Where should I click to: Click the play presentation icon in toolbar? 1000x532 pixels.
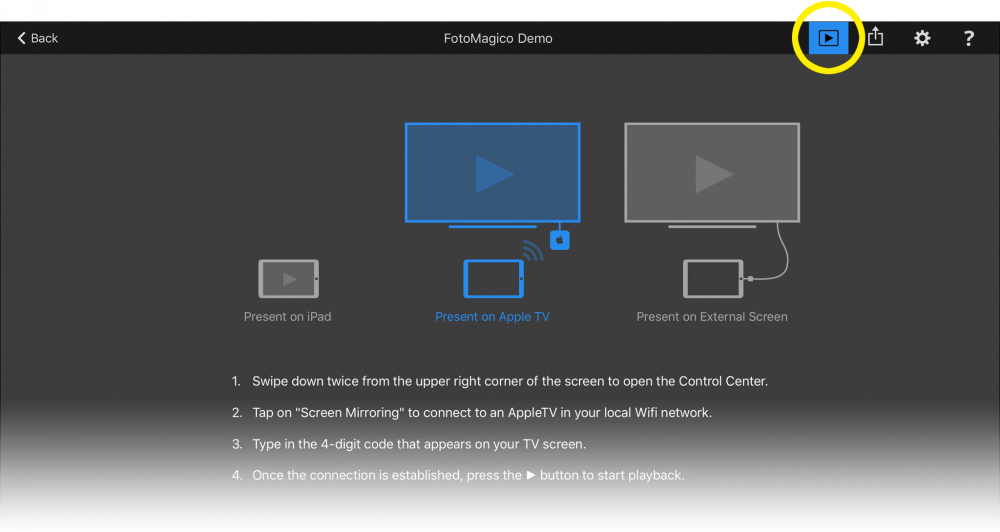click(x=828, y=38)
